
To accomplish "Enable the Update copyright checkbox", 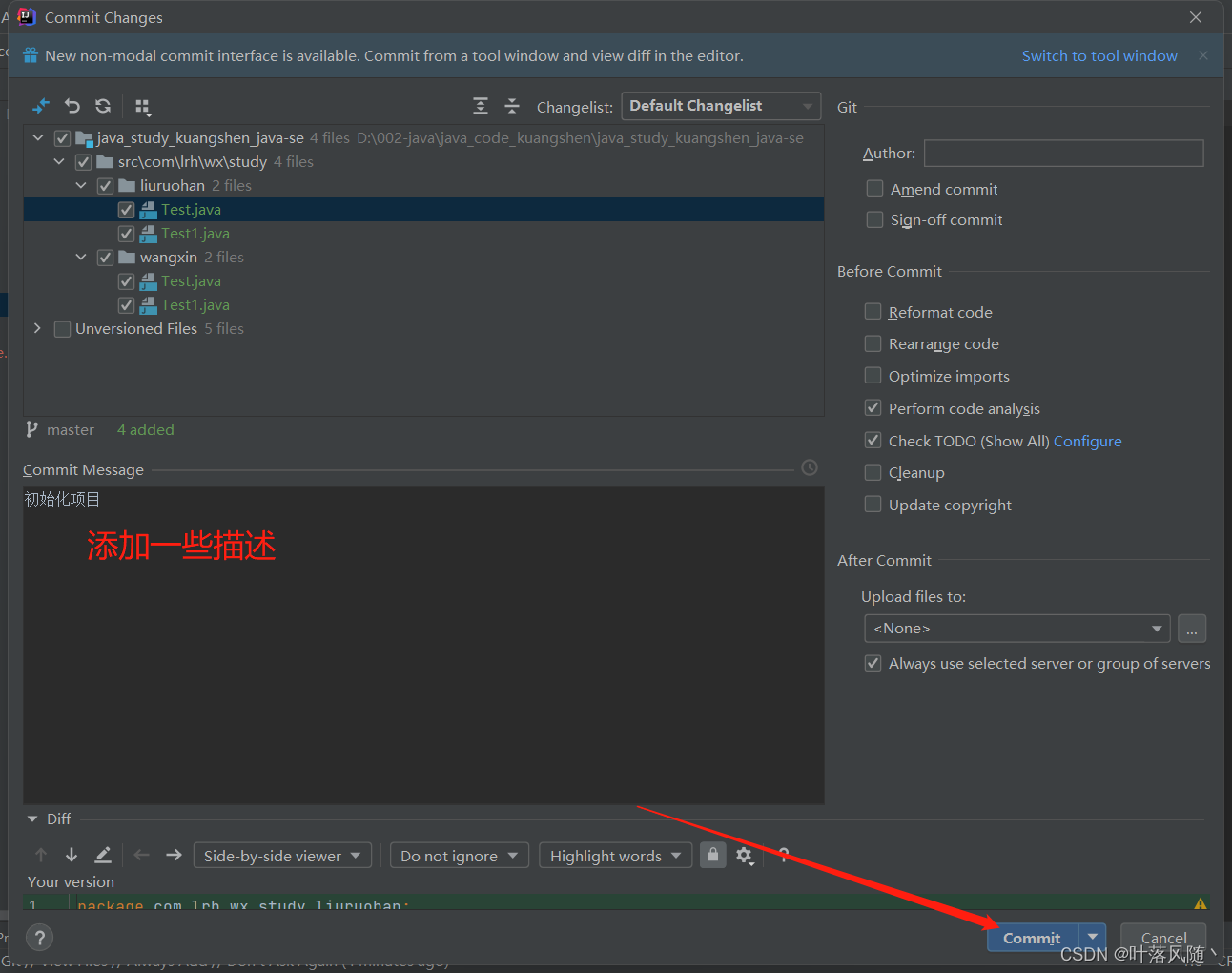I will 873,504.
